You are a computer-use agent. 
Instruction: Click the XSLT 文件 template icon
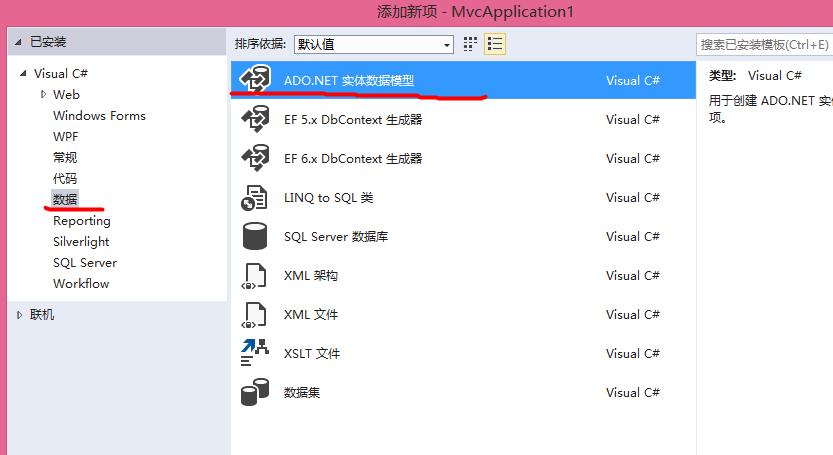[255, 353]
